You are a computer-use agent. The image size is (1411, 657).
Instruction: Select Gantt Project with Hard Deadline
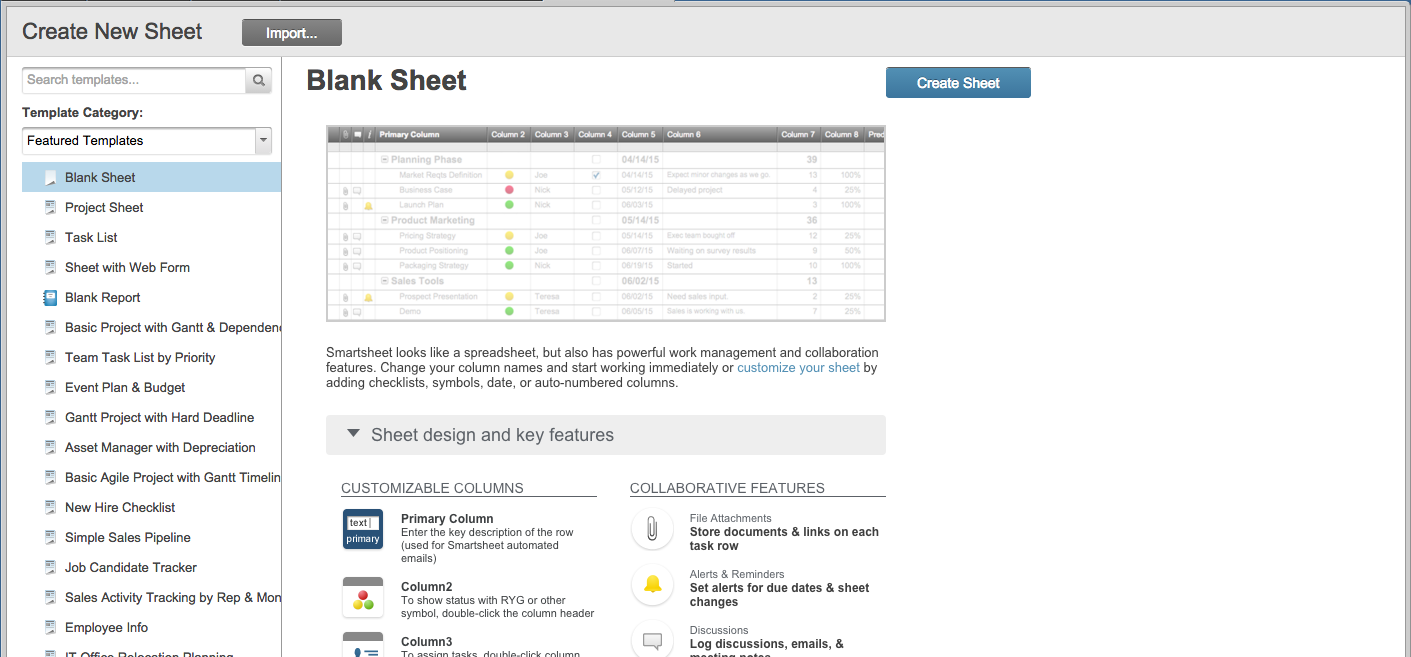coord(152,418)
